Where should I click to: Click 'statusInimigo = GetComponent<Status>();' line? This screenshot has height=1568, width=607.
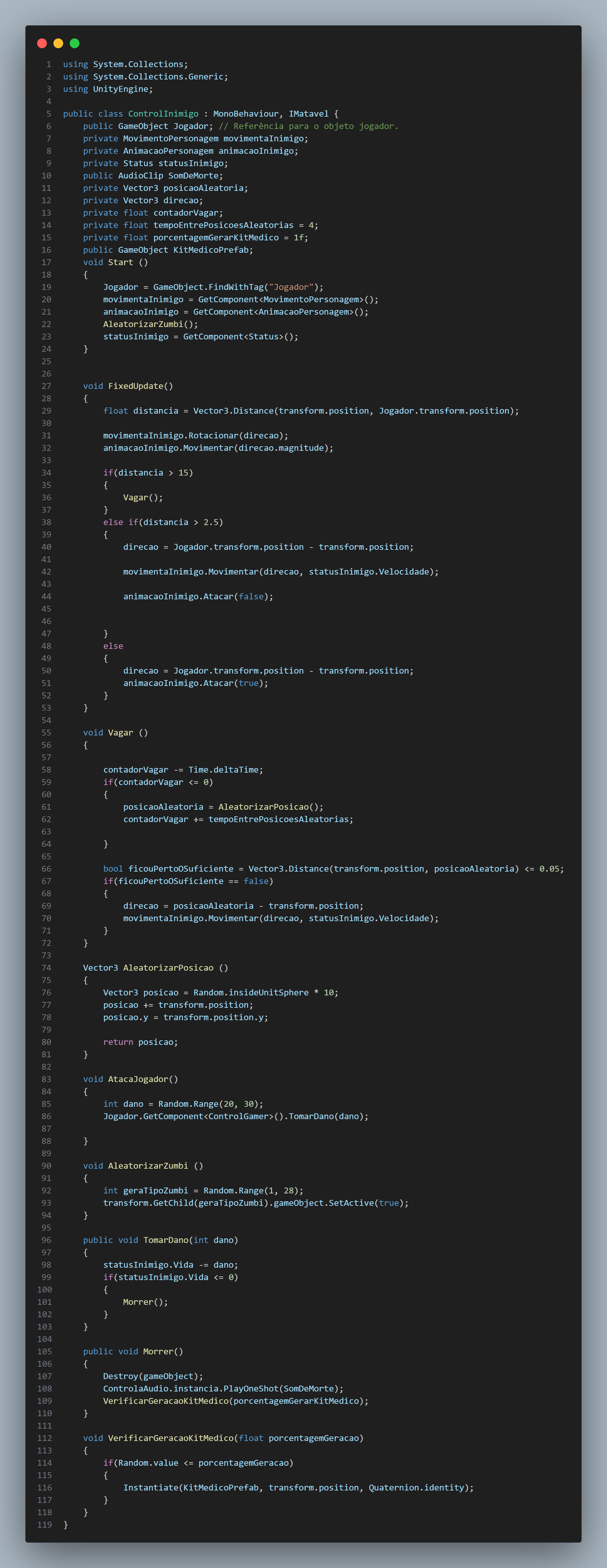coord(200,336)
